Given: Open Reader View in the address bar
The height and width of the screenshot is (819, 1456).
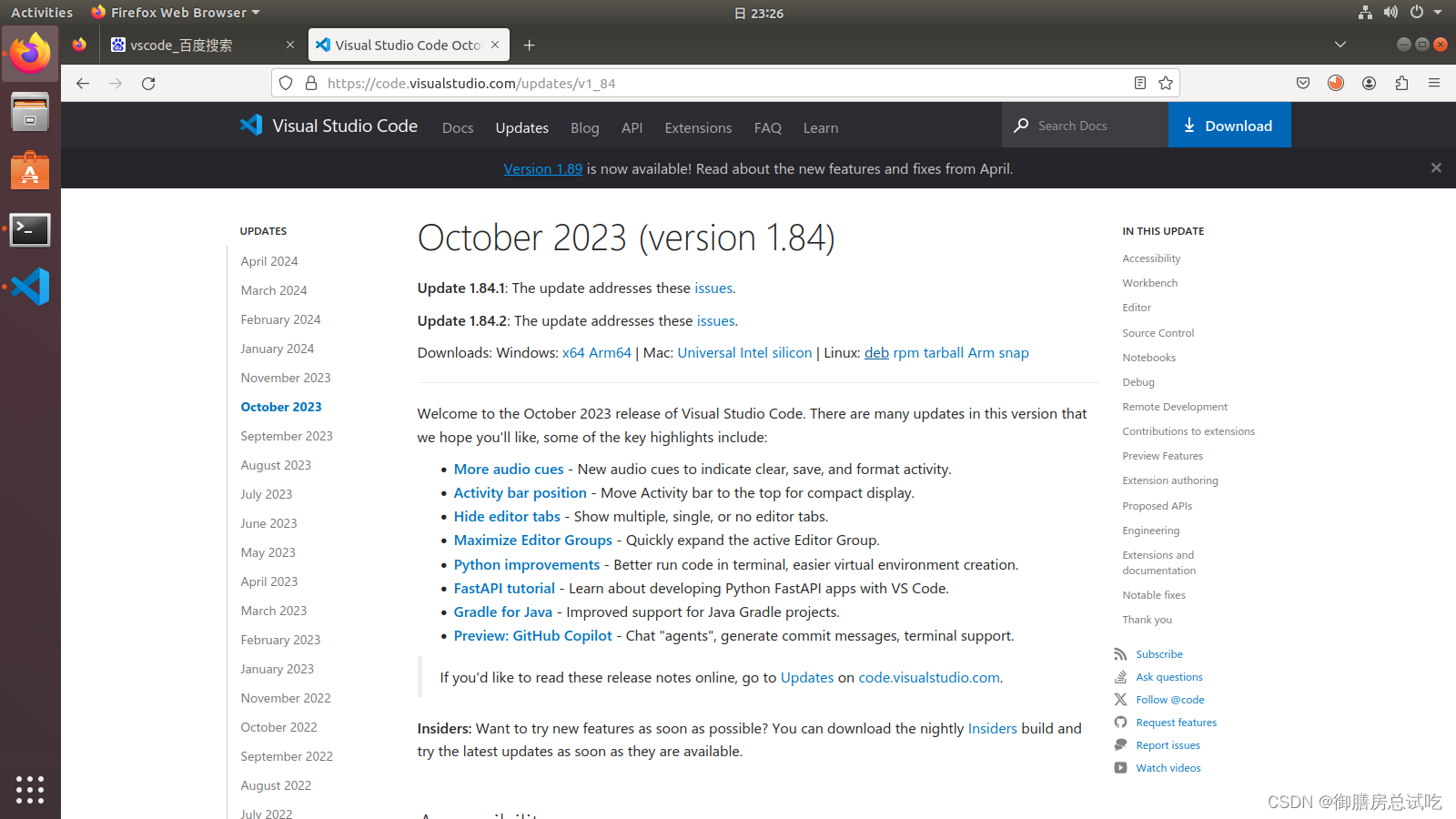Looking at the screenshot, I should tap(1139, 83).
